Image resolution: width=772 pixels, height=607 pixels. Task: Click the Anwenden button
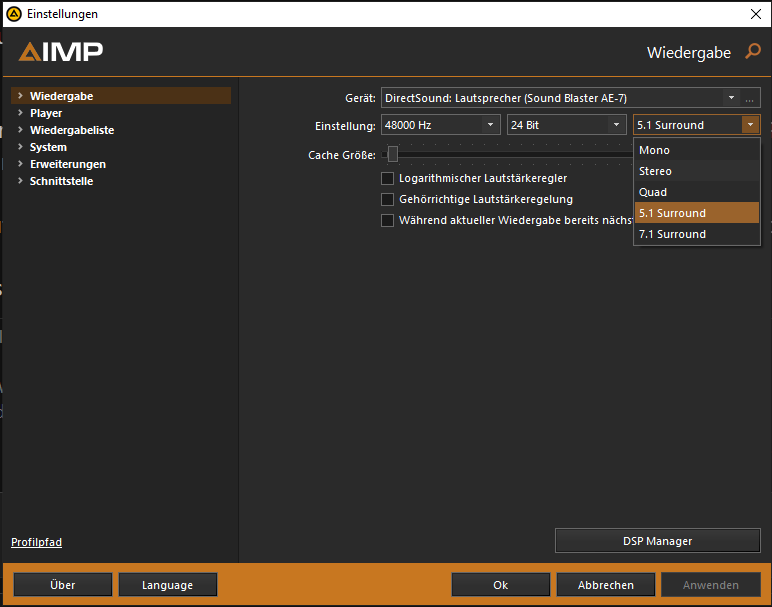pos(710,584)
